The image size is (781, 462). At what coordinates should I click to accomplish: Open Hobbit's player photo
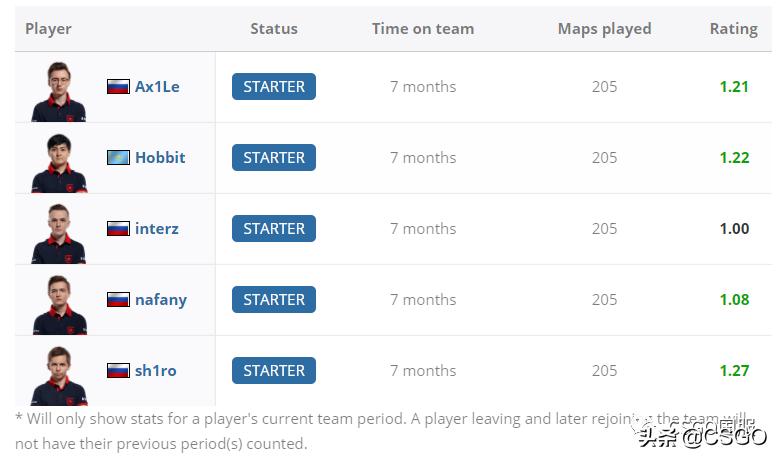point(58,162)
